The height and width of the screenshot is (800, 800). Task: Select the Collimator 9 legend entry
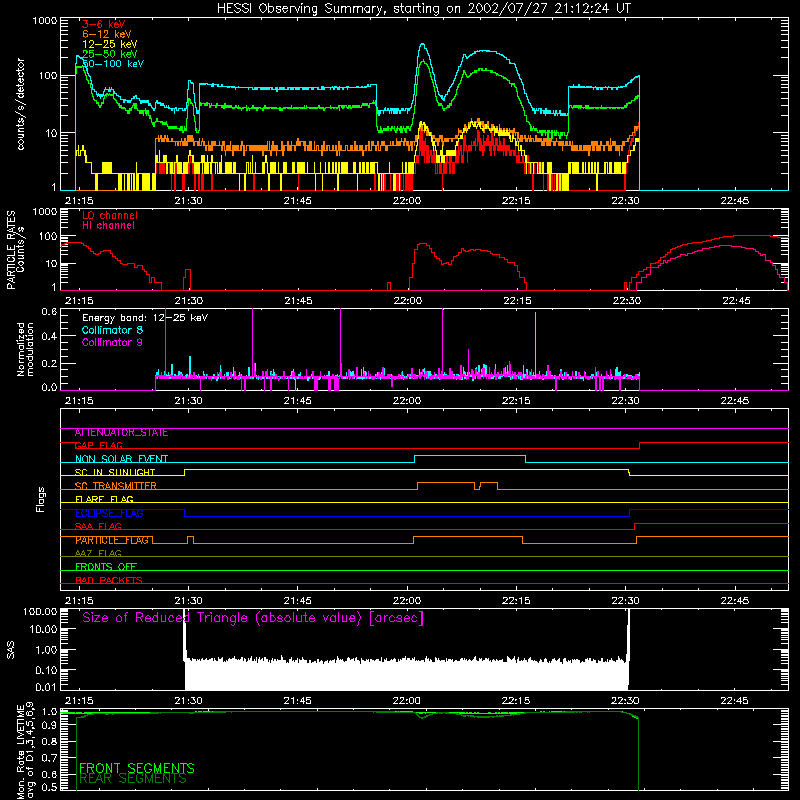point(112,342)
